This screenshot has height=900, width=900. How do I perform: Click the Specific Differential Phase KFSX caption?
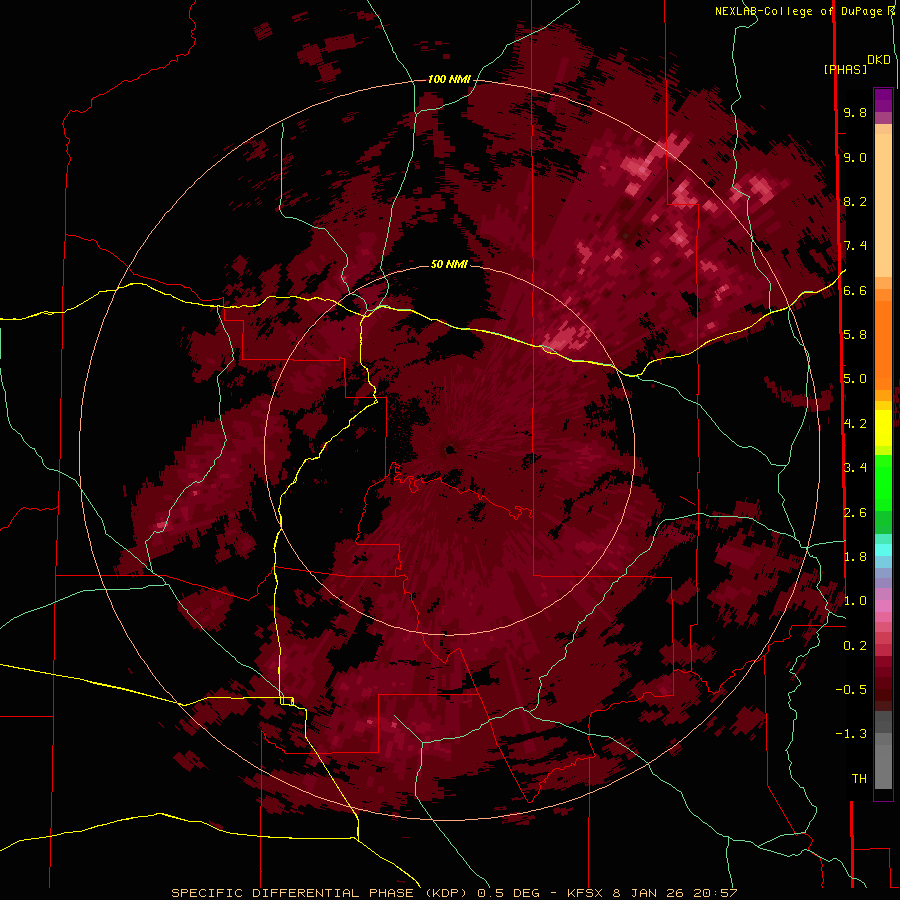pyautogui.click(x=454, y=893)
